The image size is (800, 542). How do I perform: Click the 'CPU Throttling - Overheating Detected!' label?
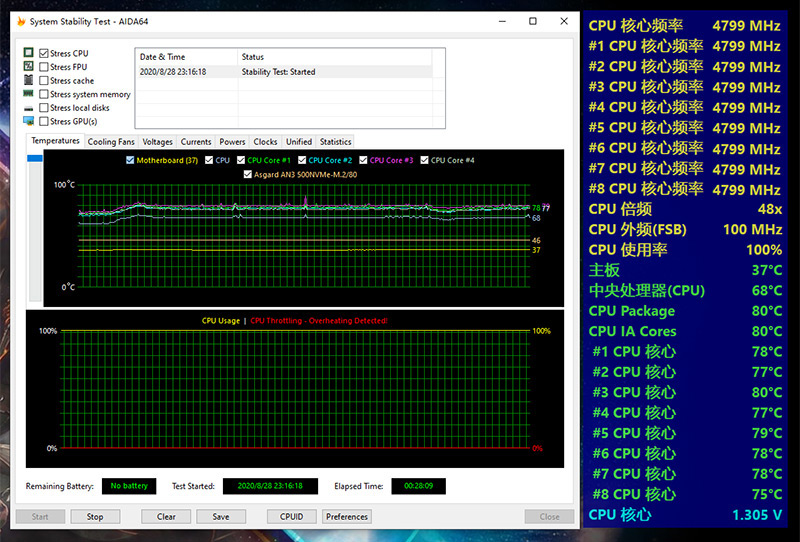[319, 321]
